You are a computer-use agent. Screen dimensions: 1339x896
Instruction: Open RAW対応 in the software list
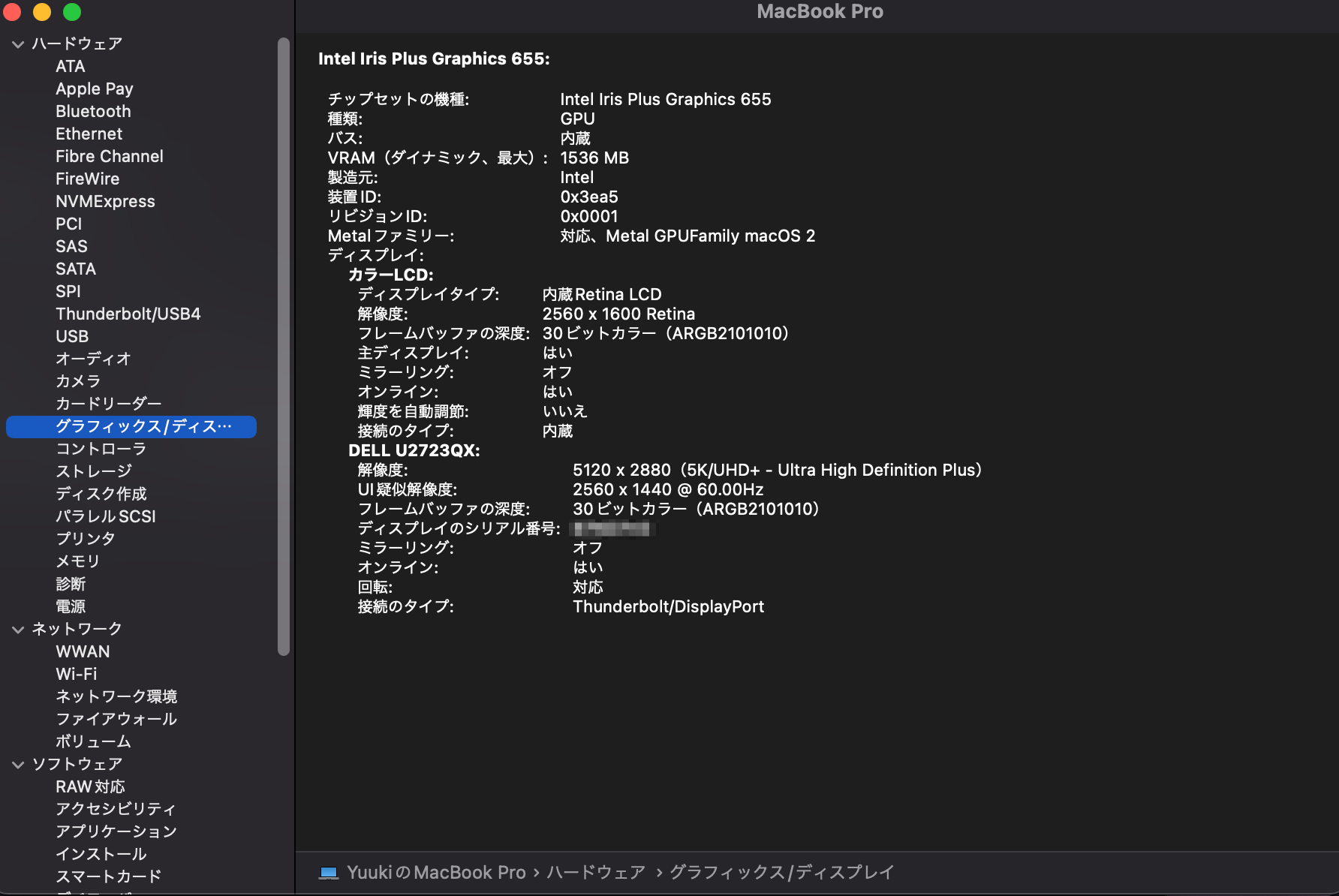(x=90, y=787)
